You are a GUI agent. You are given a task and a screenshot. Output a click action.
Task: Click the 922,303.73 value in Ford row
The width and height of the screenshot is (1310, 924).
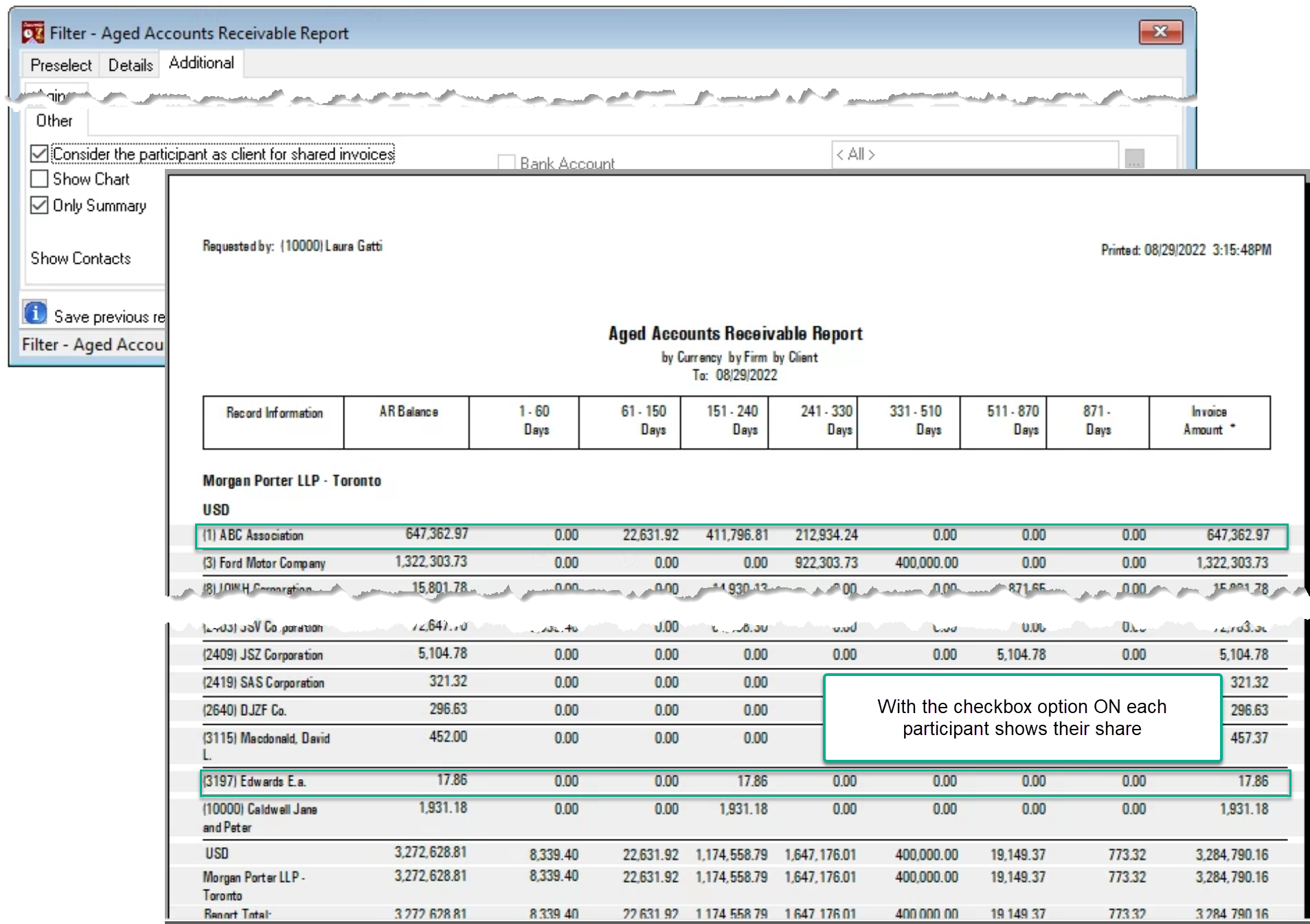[826, 563]
